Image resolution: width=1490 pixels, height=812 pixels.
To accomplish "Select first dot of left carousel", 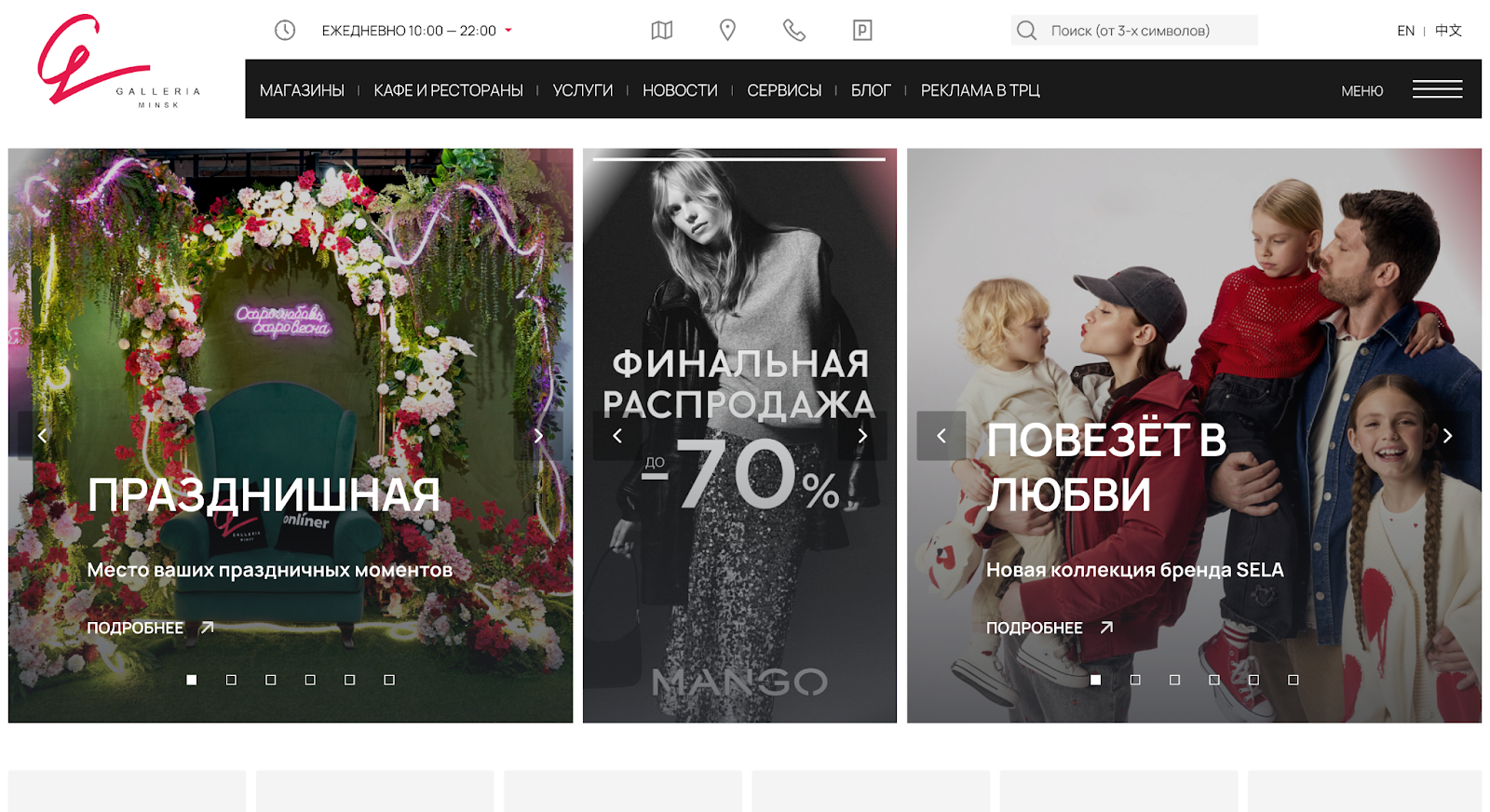I will tap(192, 680).
